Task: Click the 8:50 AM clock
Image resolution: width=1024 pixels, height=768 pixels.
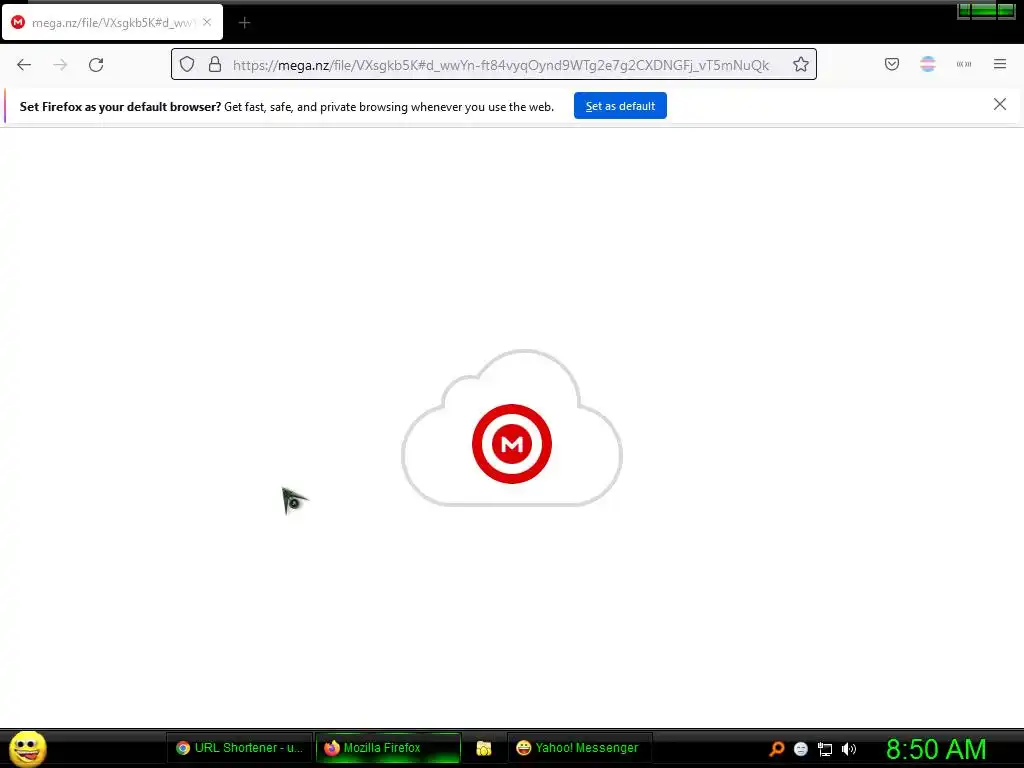Action: [x=936, y=749]
